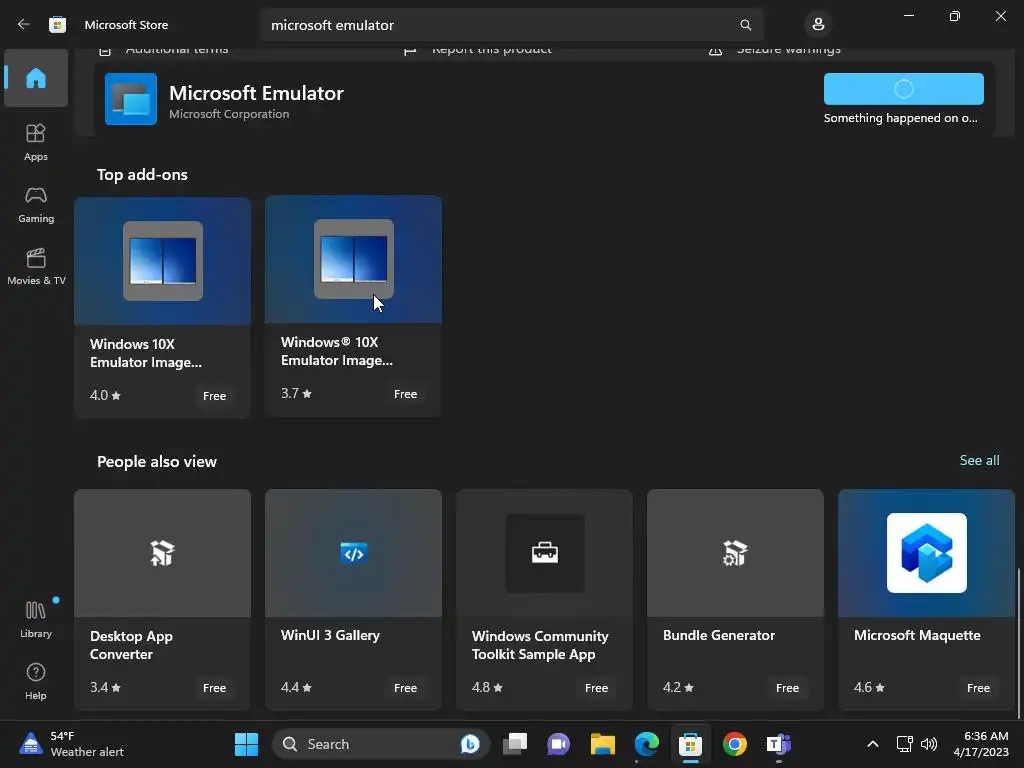
Task: Click the Free label on WinUI 3 Gallery
Action: click(x=405, y=688)
